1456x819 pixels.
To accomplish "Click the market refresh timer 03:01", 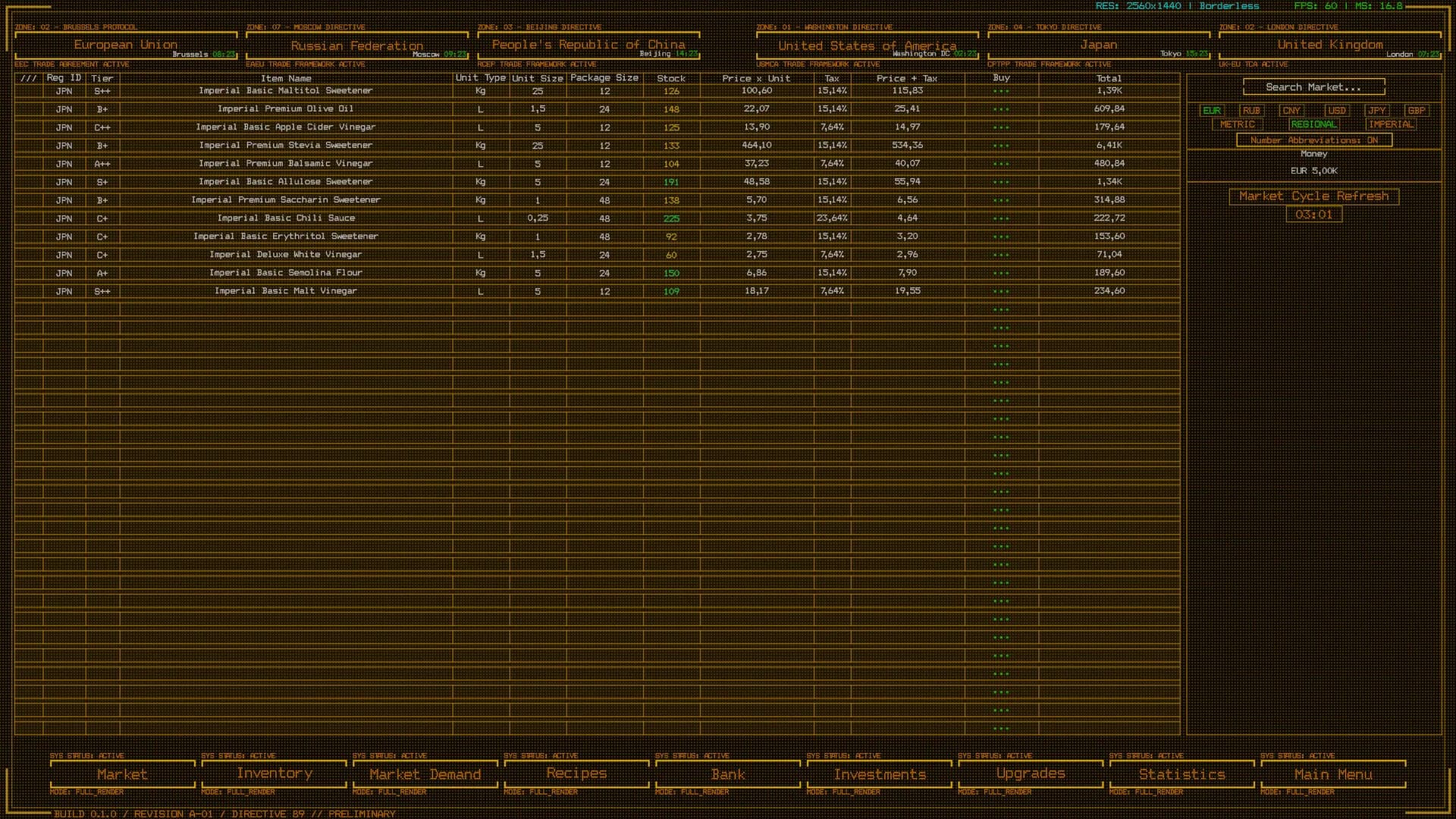I will click(x=1314, y=215).
